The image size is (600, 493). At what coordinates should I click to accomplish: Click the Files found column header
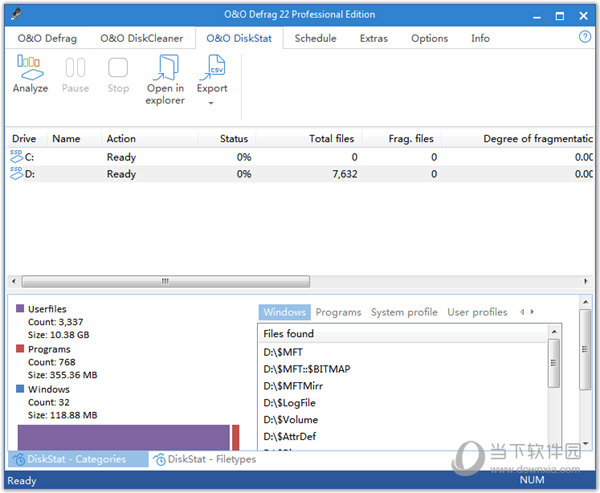click(404, 334)
